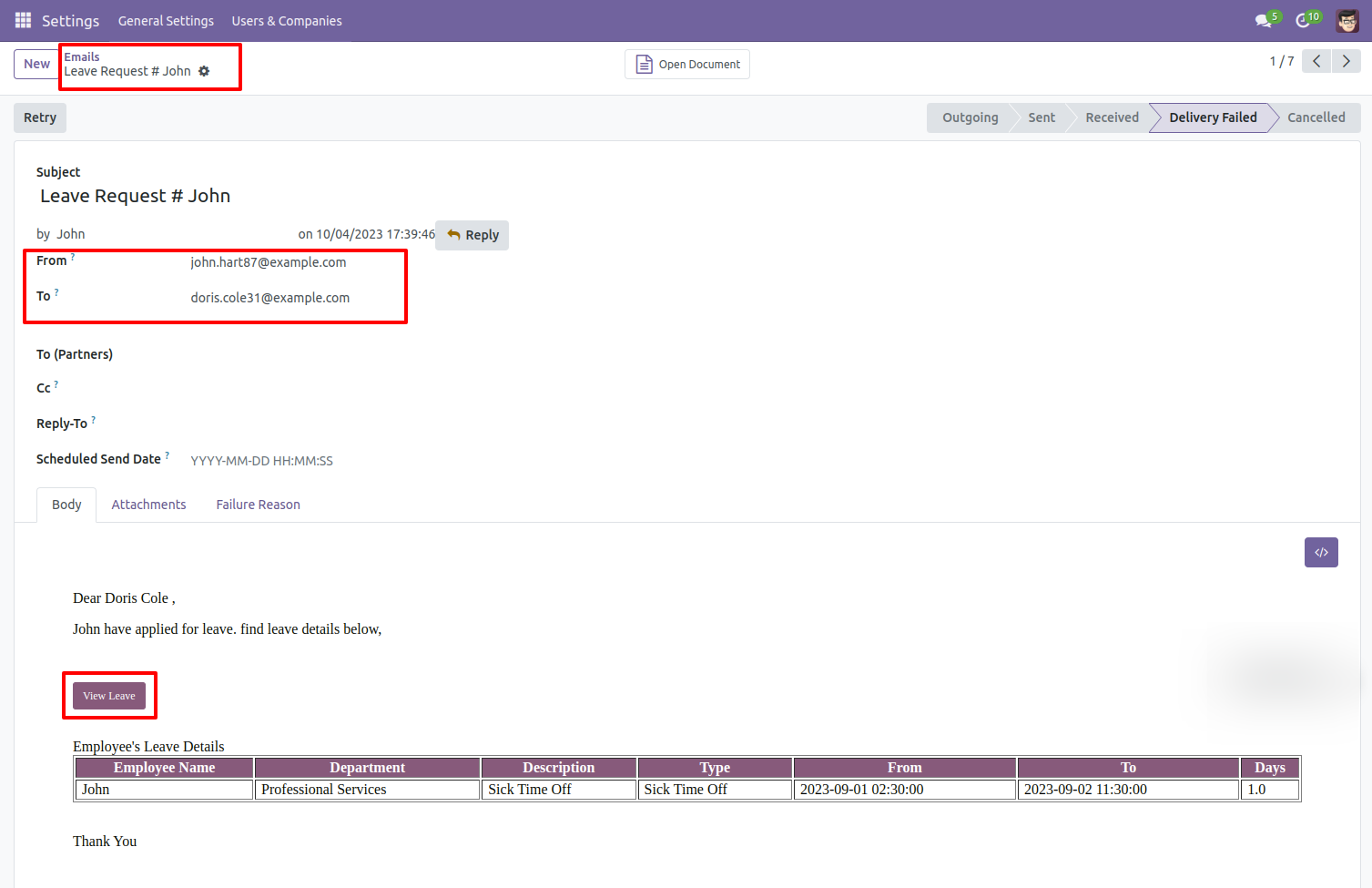The width and height of the screenshot is (1372, 888).
Task: Go to the previous record arrow
Action: click(x=1316, y=61)
